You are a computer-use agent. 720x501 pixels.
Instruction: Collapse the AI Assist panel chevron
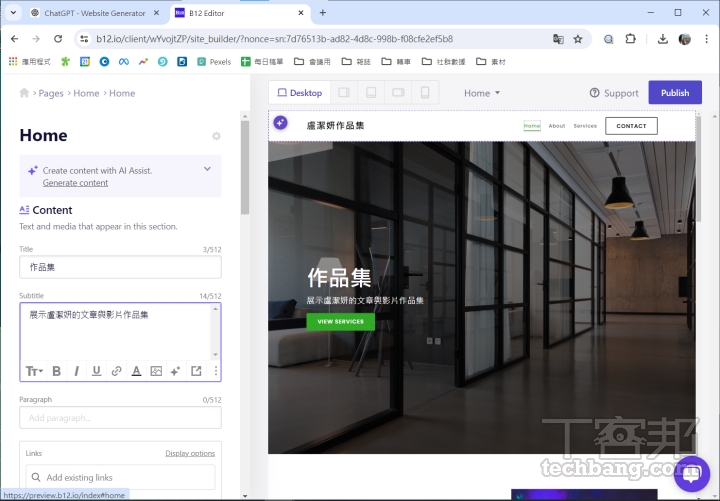pyautogui.click(x=208, y=169)
